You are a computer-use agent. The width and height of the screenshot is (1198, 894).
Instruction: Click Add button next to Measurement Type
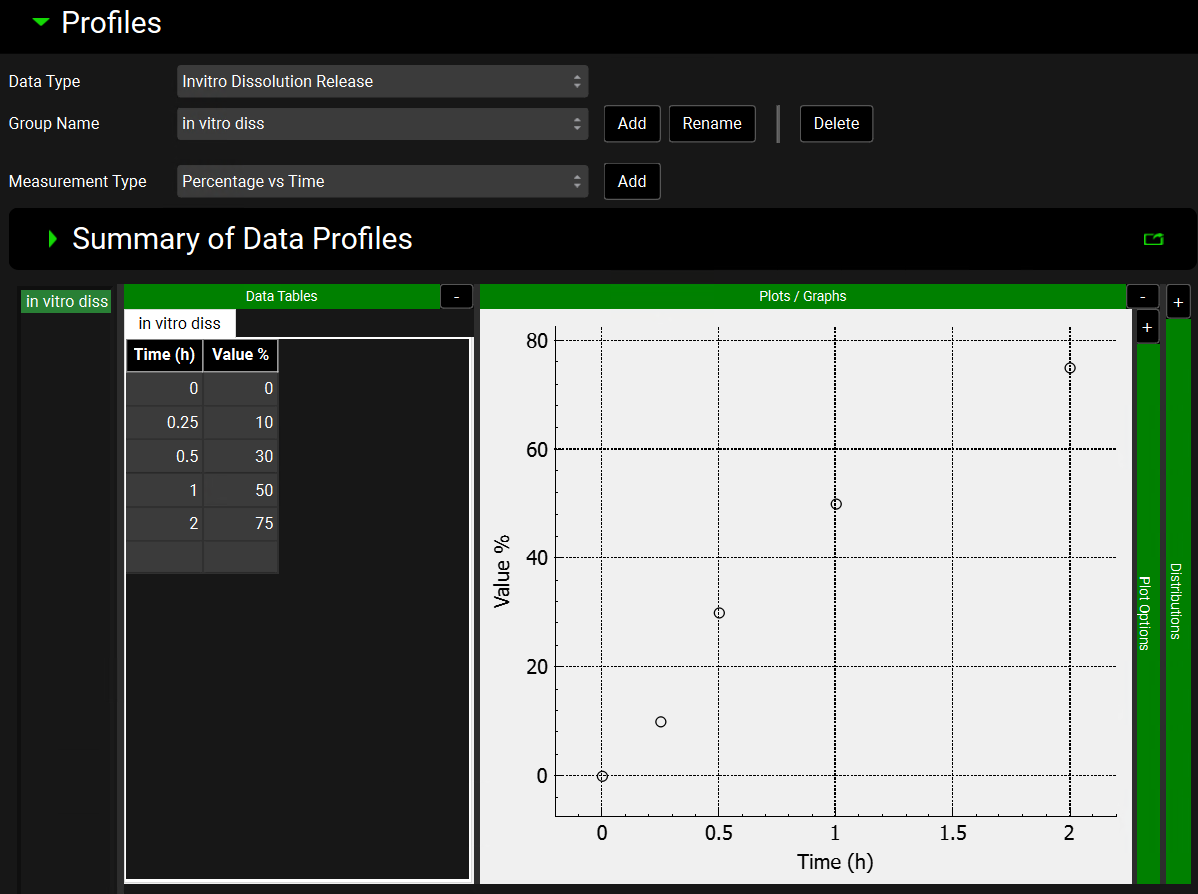pos(632,182)
